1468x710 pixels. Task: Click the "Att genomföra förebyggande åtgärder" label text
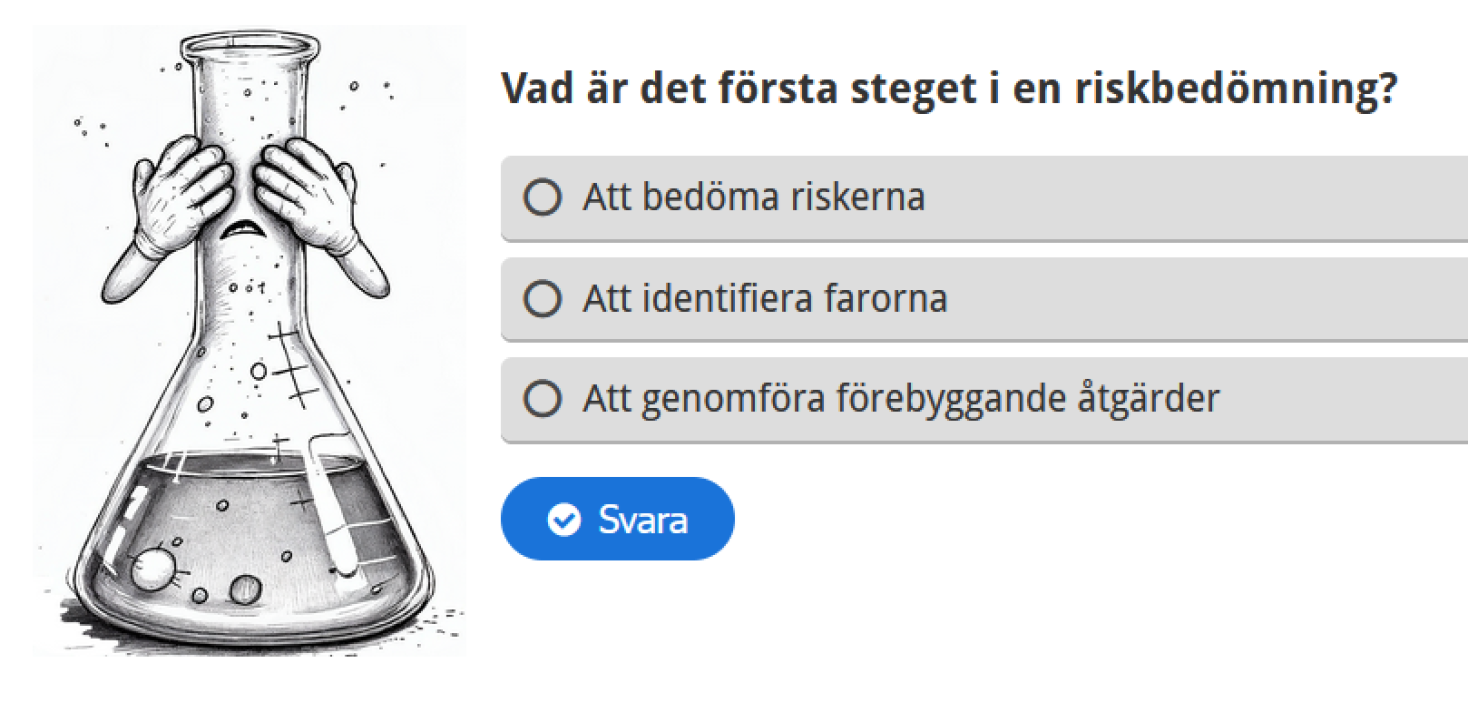(x=901, y=399)
